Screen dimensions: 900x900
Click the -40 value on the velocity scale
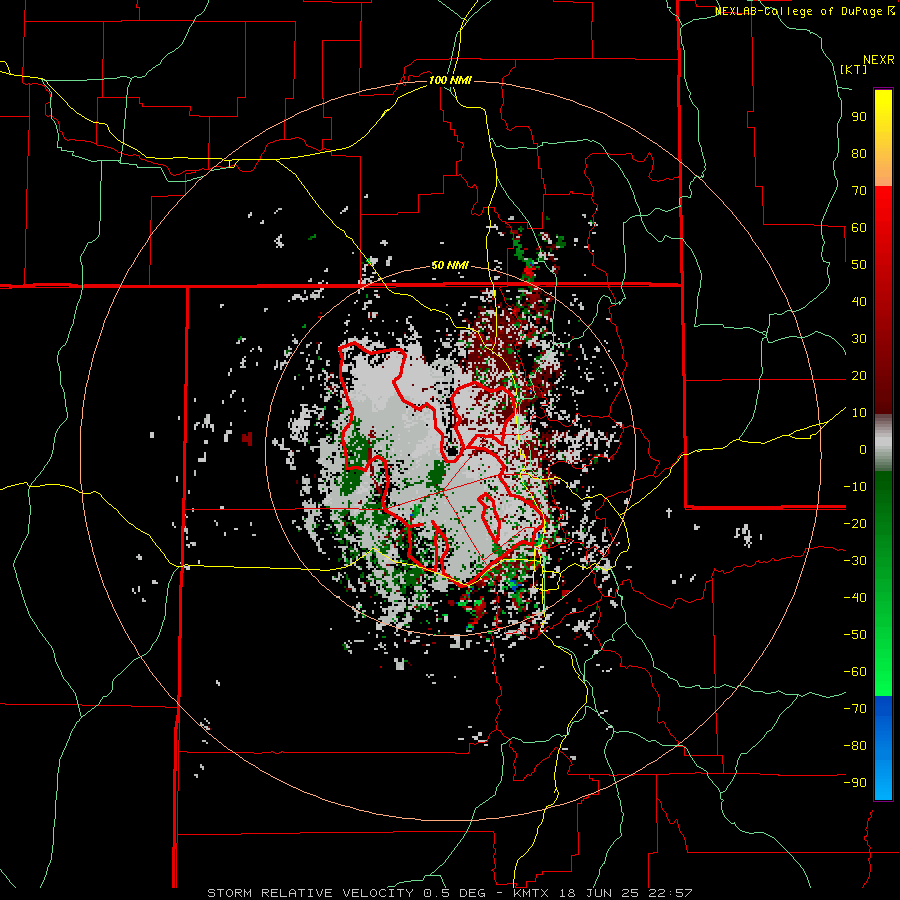(x=855, y=598)
